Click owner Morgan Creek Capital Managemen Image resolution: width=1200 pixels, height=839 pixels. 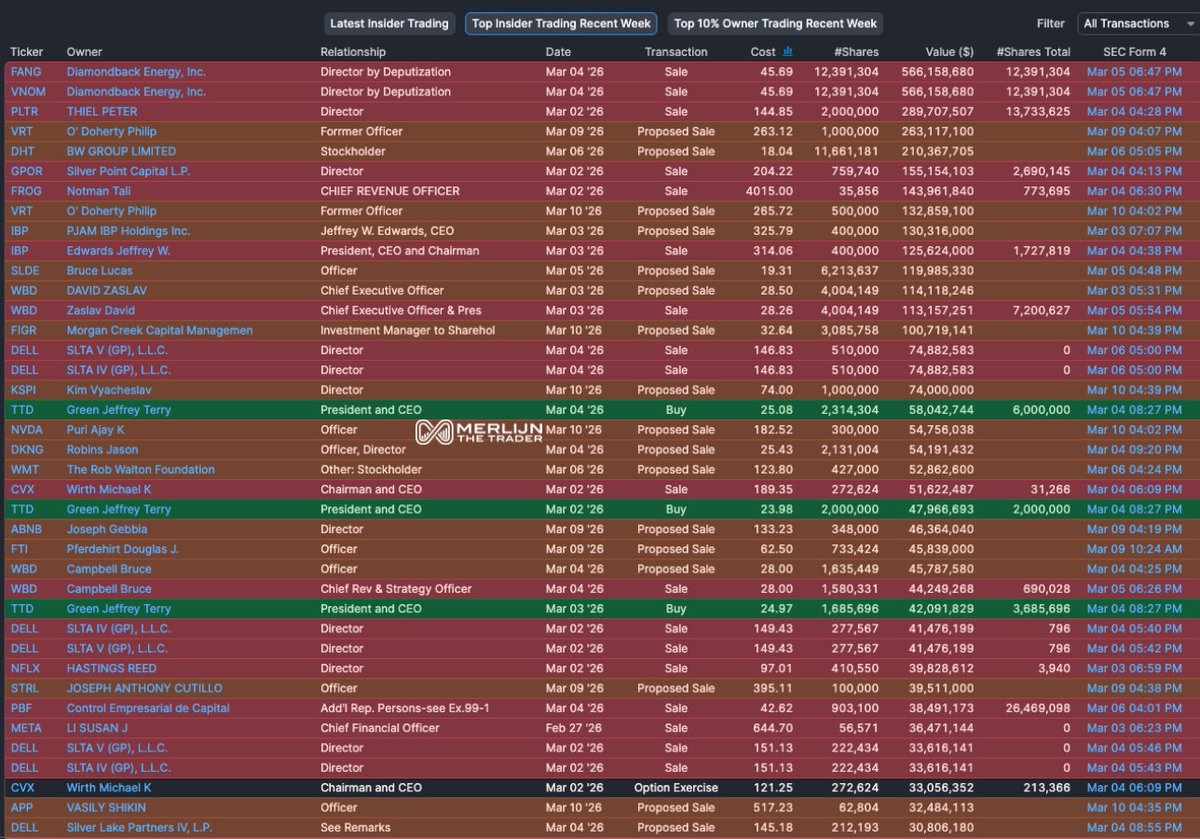point(159,331)
